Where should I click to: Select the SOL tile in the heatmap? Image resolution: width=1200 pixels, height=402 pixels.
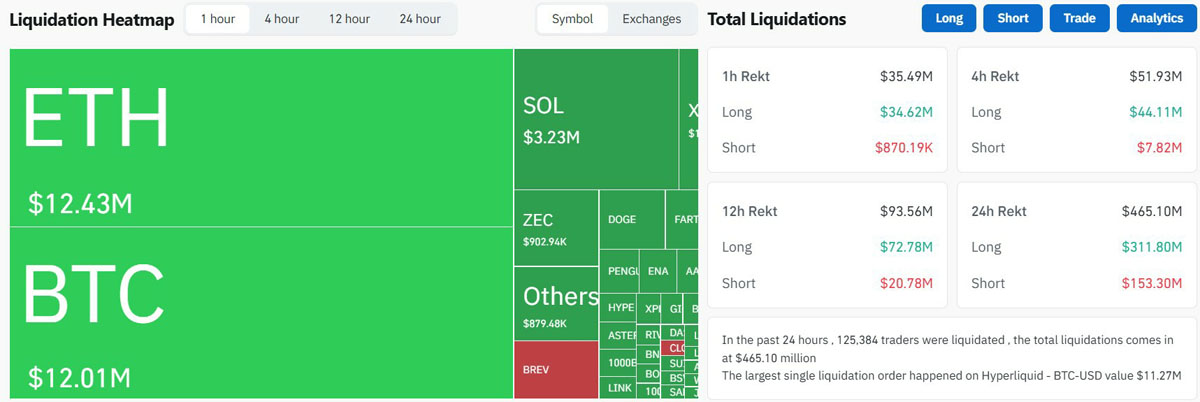[x=595, y=120]
